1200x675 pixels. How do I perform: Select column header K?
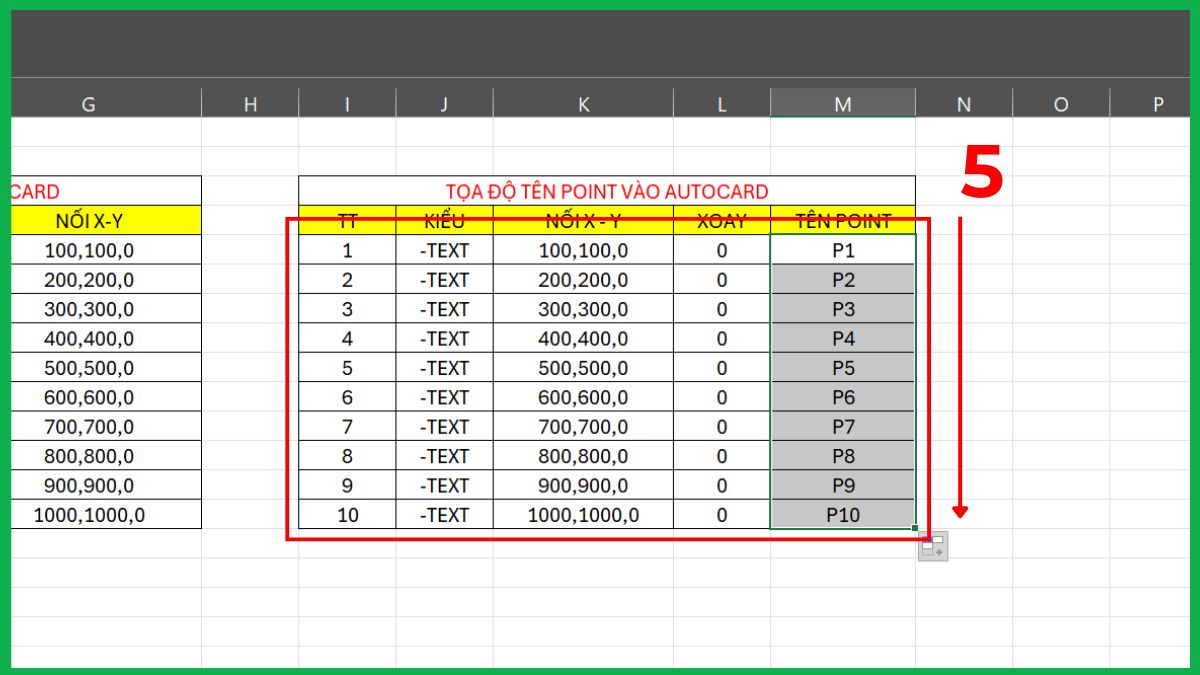(584, 102)
